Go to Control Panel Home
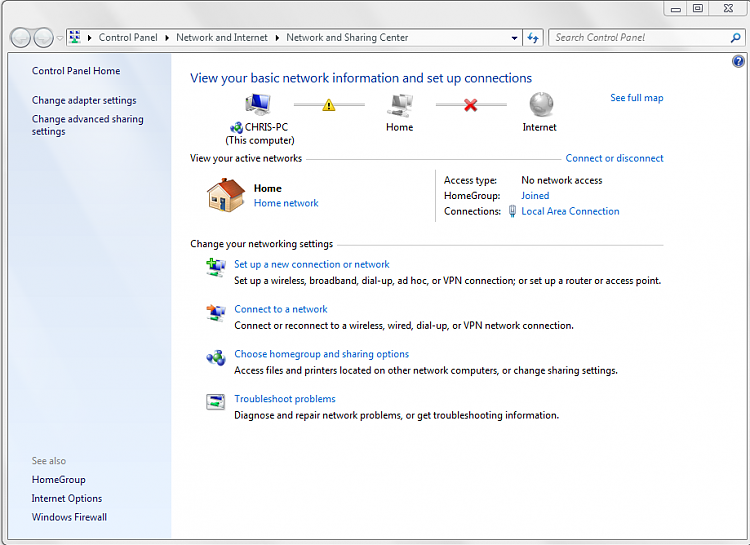Viewport: 750px width, 545px height. [x=76, y=71]
